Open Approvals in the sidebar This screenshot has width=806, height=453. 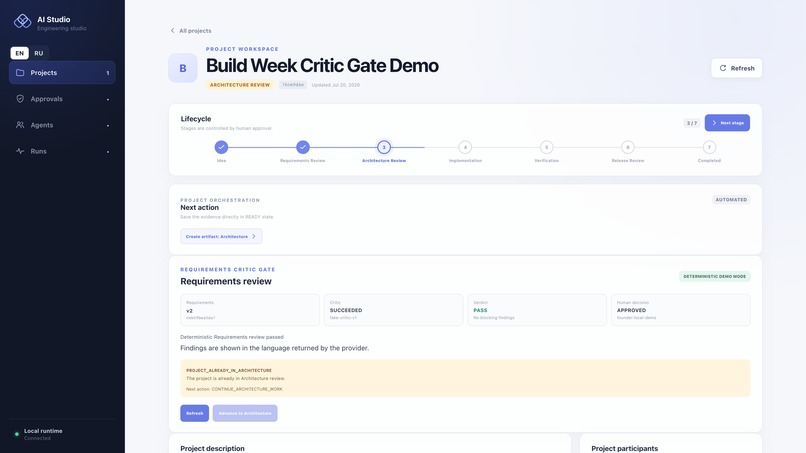click(62, 99)
